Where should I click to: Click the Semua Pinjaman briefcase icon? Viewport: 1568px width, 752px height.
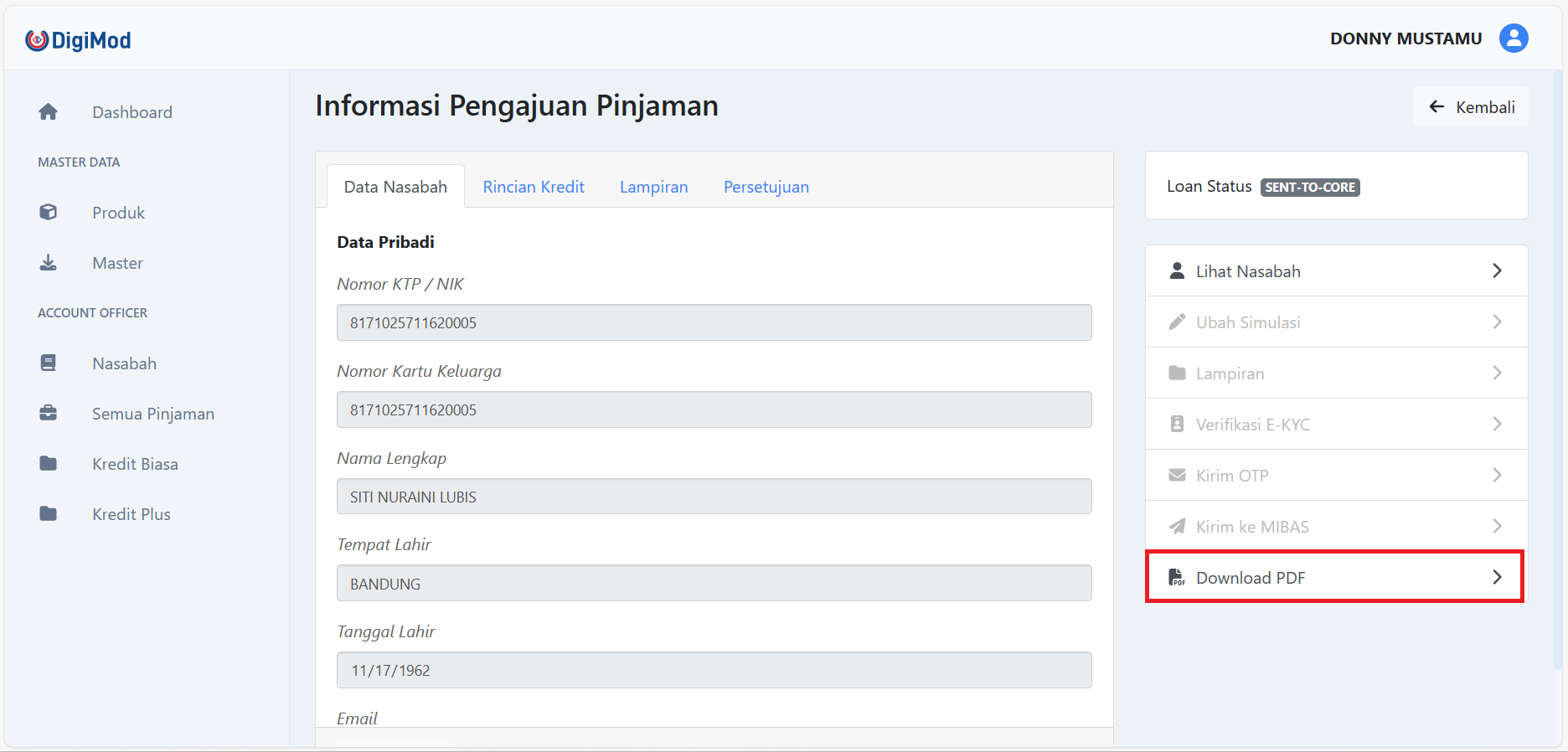(x=49, y=414)
